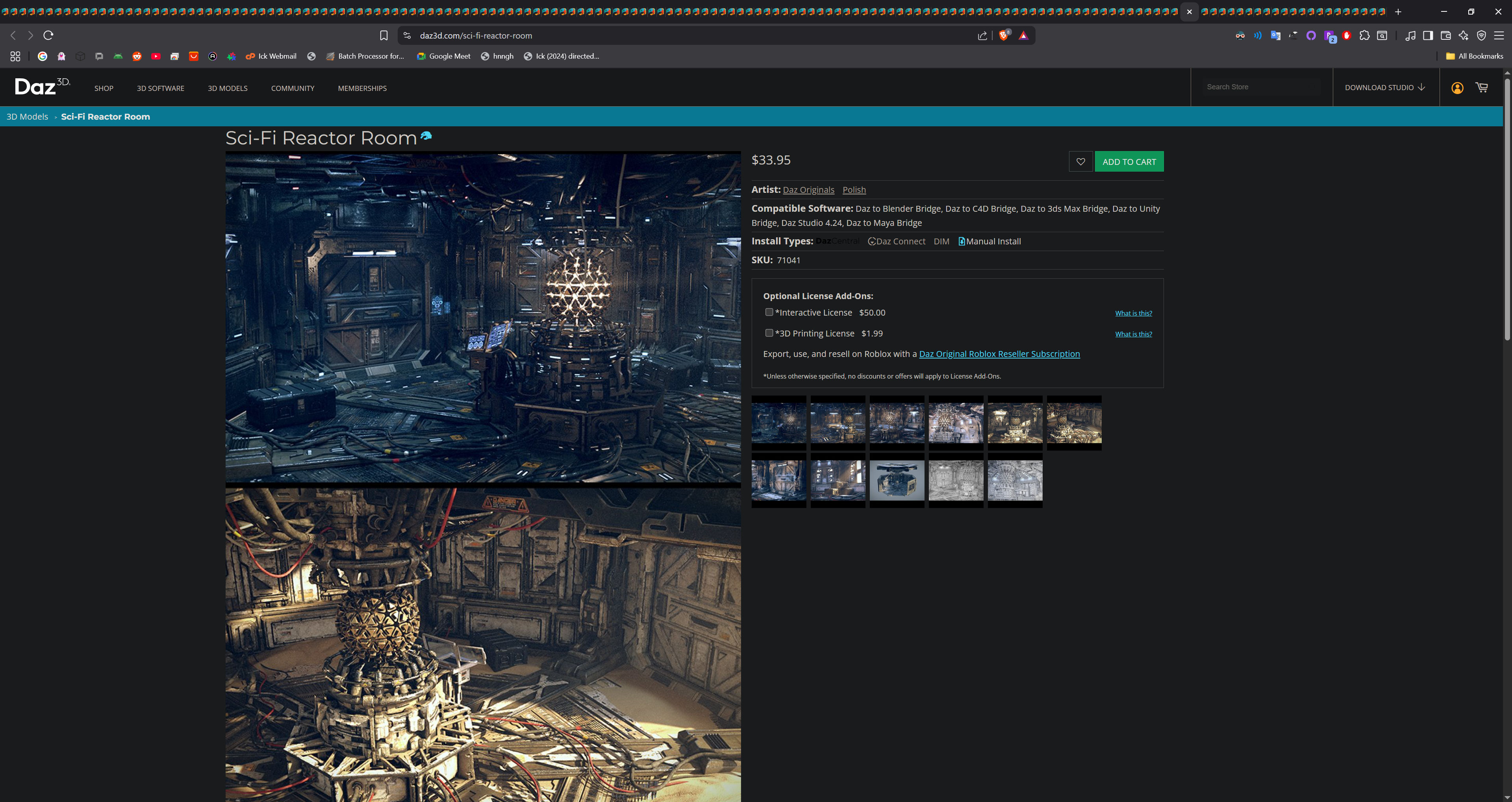Open the Reddit bookmark icon

(x=137, y=56)
